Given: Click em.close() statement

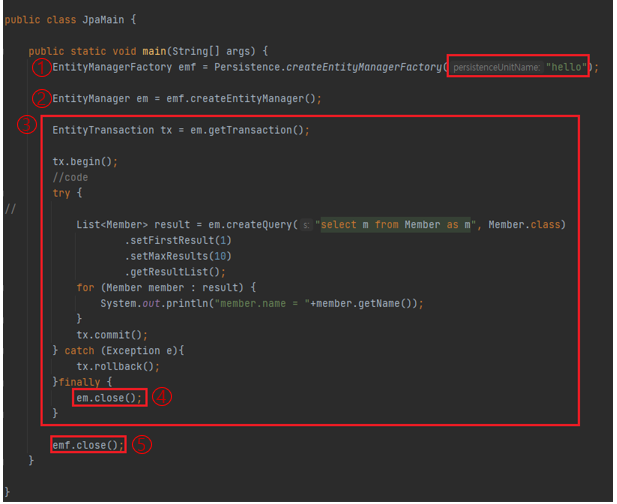Looking at the screenshot, I should pos(109,398).
